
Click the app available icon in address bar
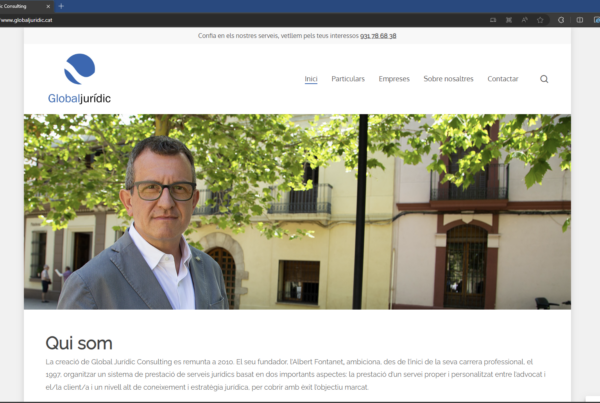493,20
